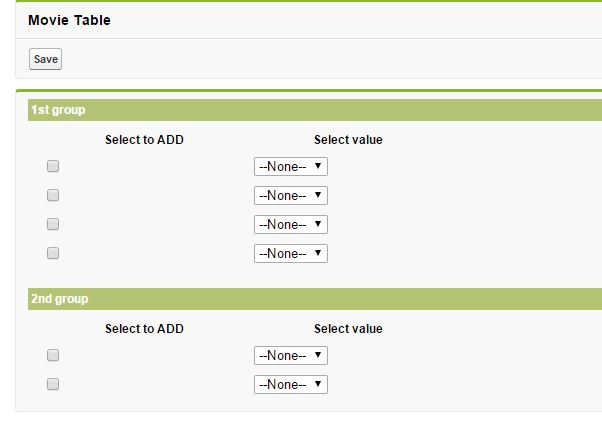Click Select to ADD header in 1st group
Viewport: 602px width, 431px height.
(x=144, y=140)
